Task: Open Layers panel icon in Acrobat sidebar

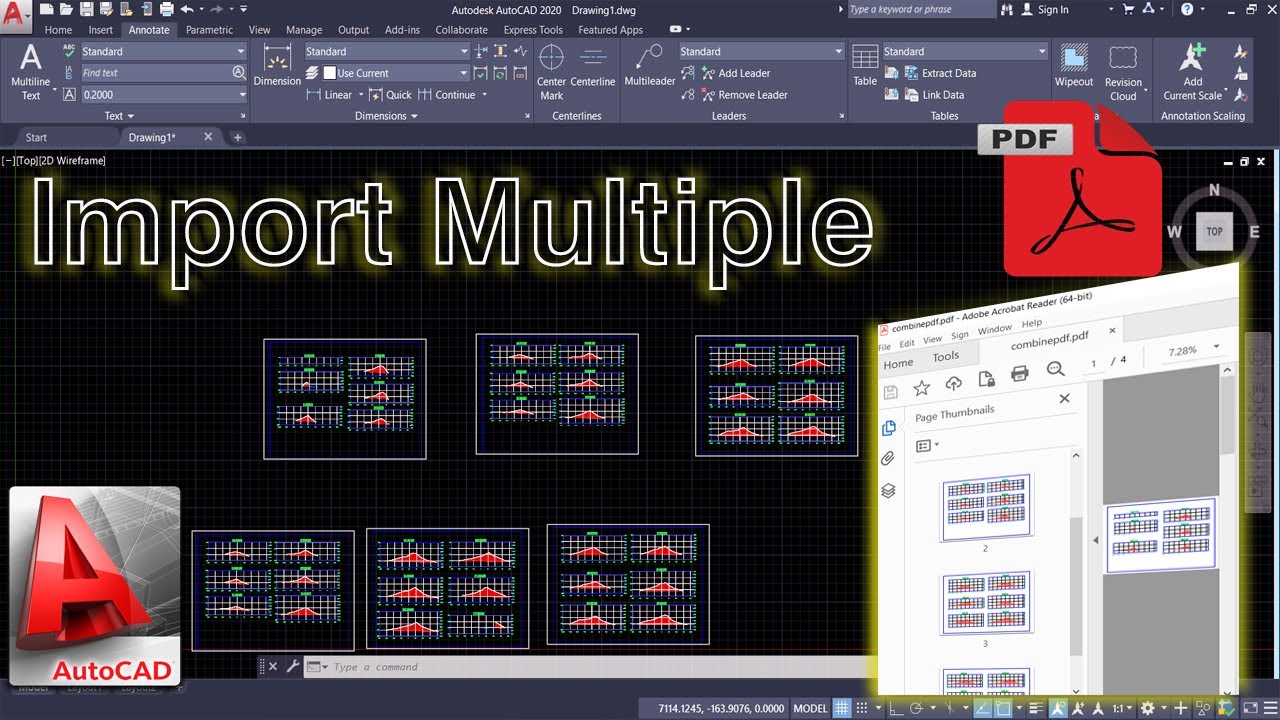Action: 888,491
